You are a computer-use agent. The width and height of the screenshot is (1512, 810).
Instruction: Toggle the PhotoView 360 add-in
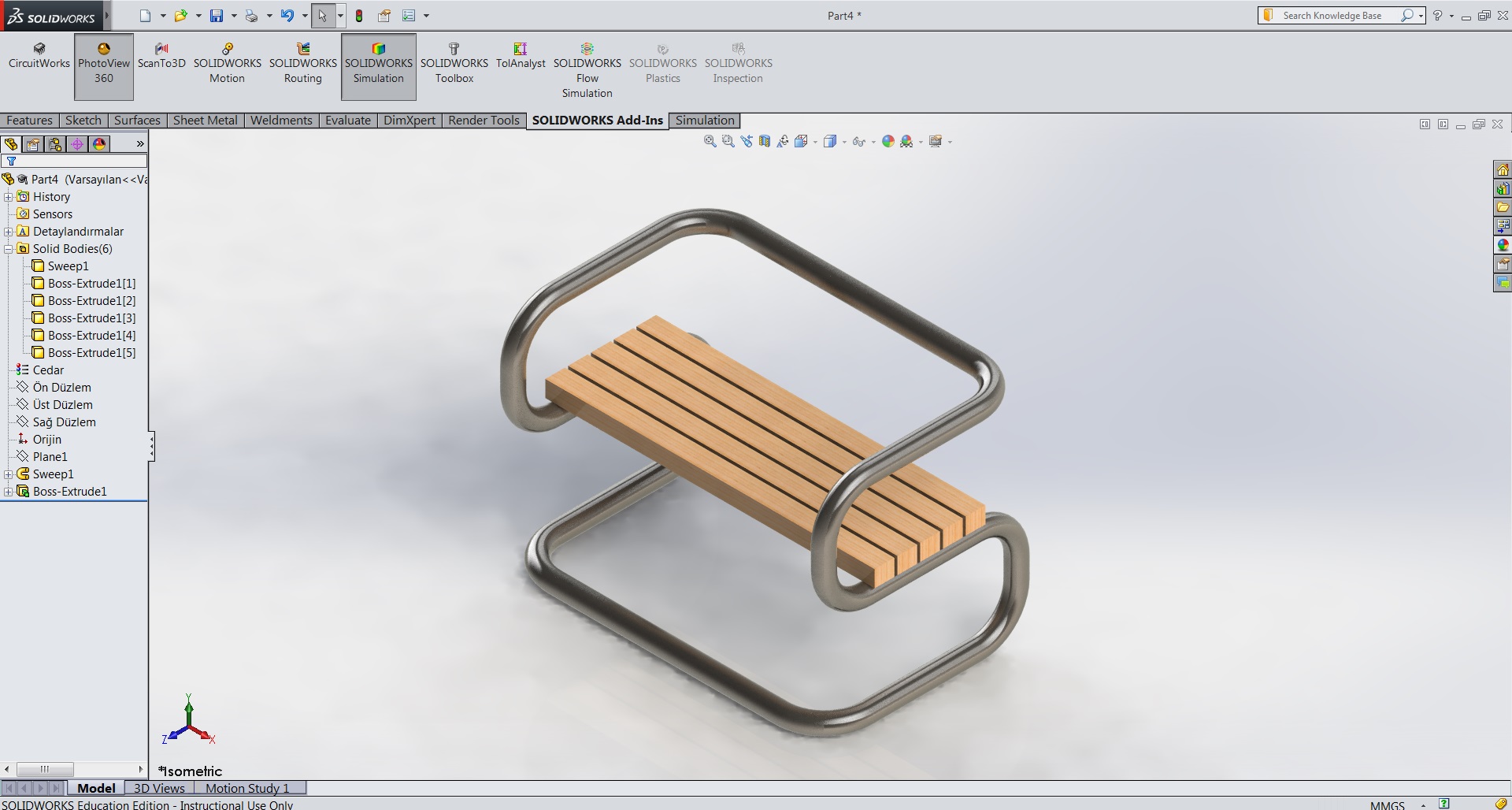pyautogui.click(x=104, y=66)
